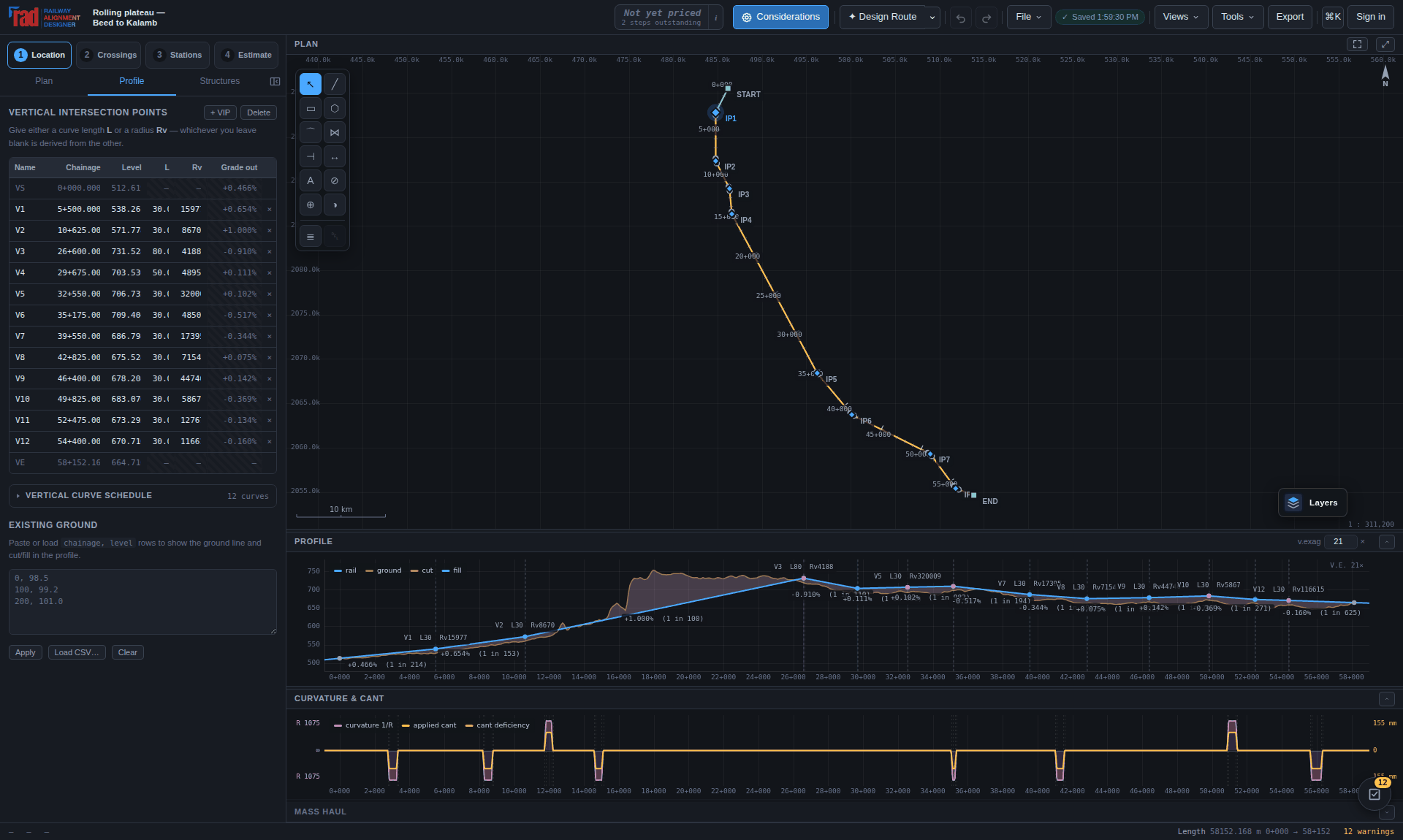Expand the Mass Haul panel
This screenshot has width=1403, height=840.
tap(1387, 812)
